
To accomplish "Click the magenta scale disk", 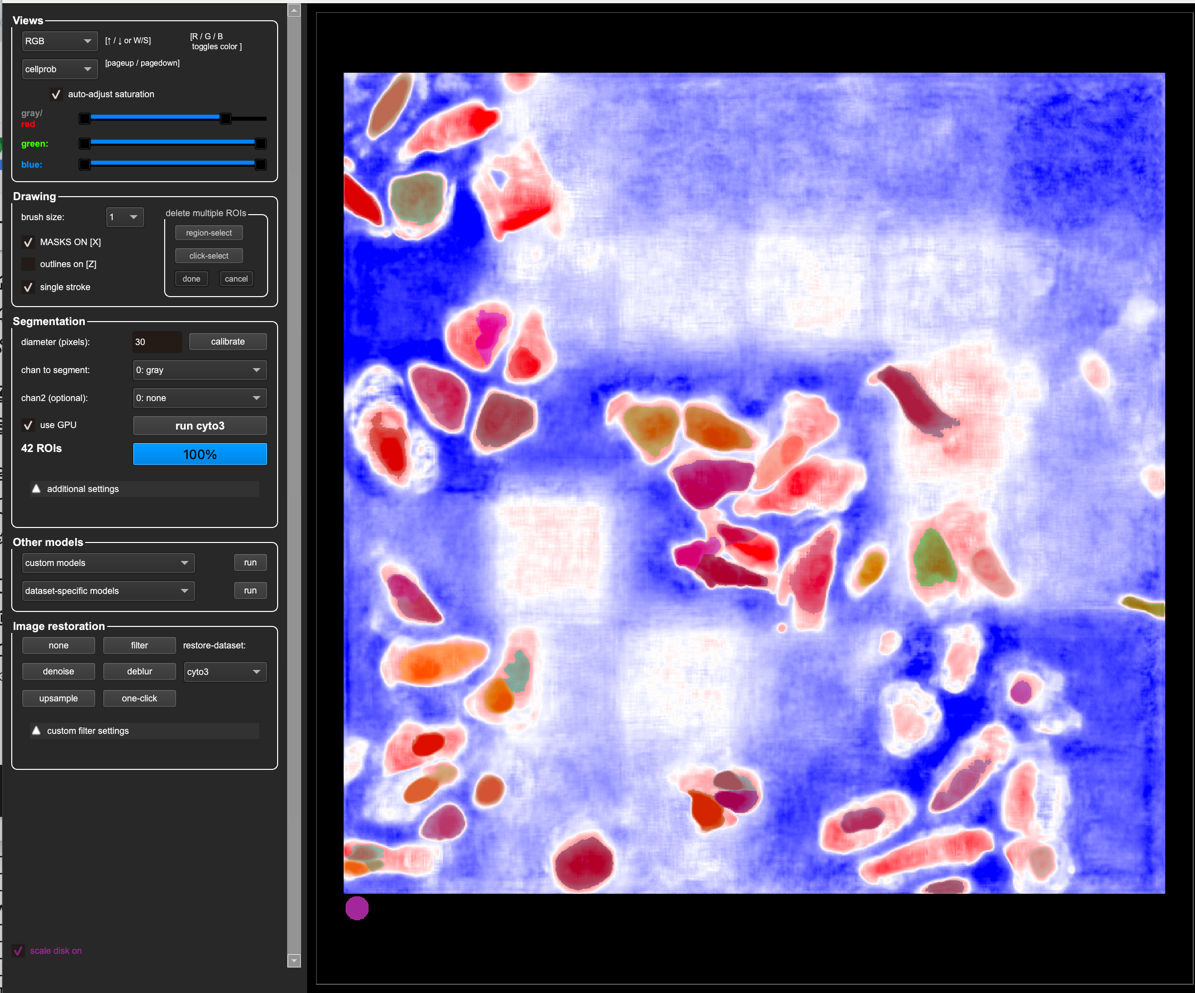I will click(357, 908).
